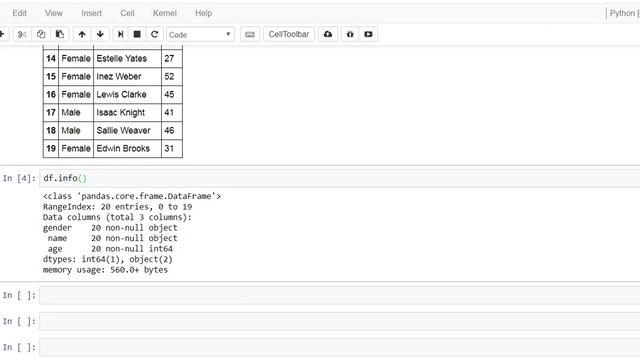Click the Male cell in row 18
Image resolution: width=640 pixels, height=360 pixels.
[x=76, y=130]
